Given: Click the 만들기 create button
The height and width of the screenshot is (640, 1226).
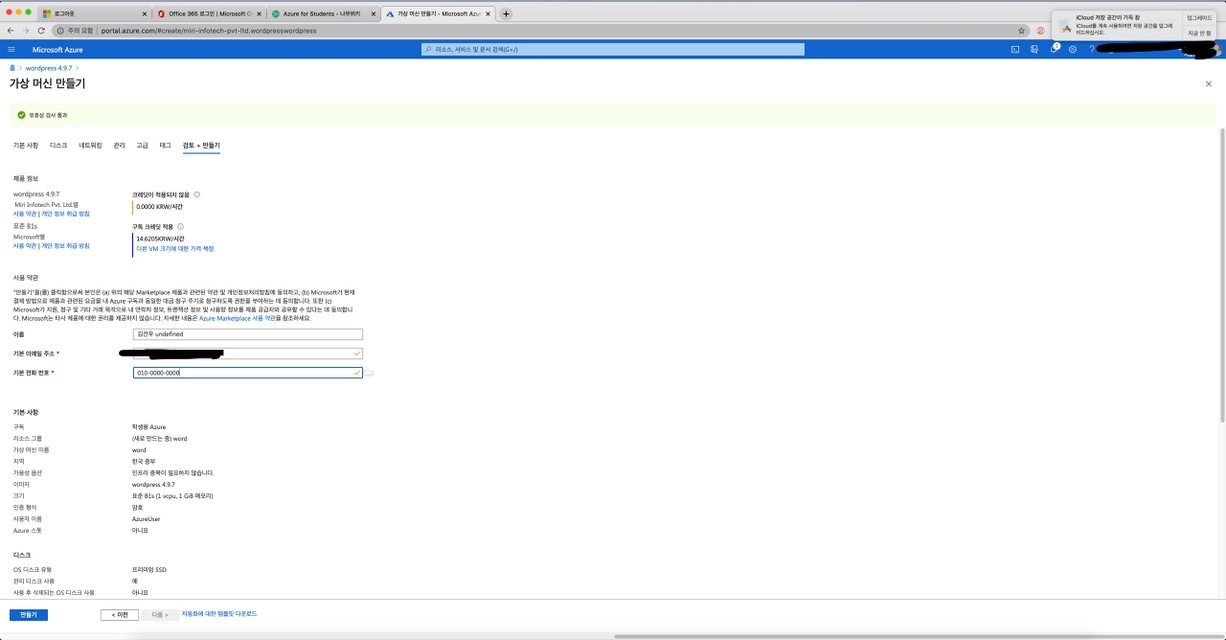Looking at the screenshot, I should click(29, 615).
